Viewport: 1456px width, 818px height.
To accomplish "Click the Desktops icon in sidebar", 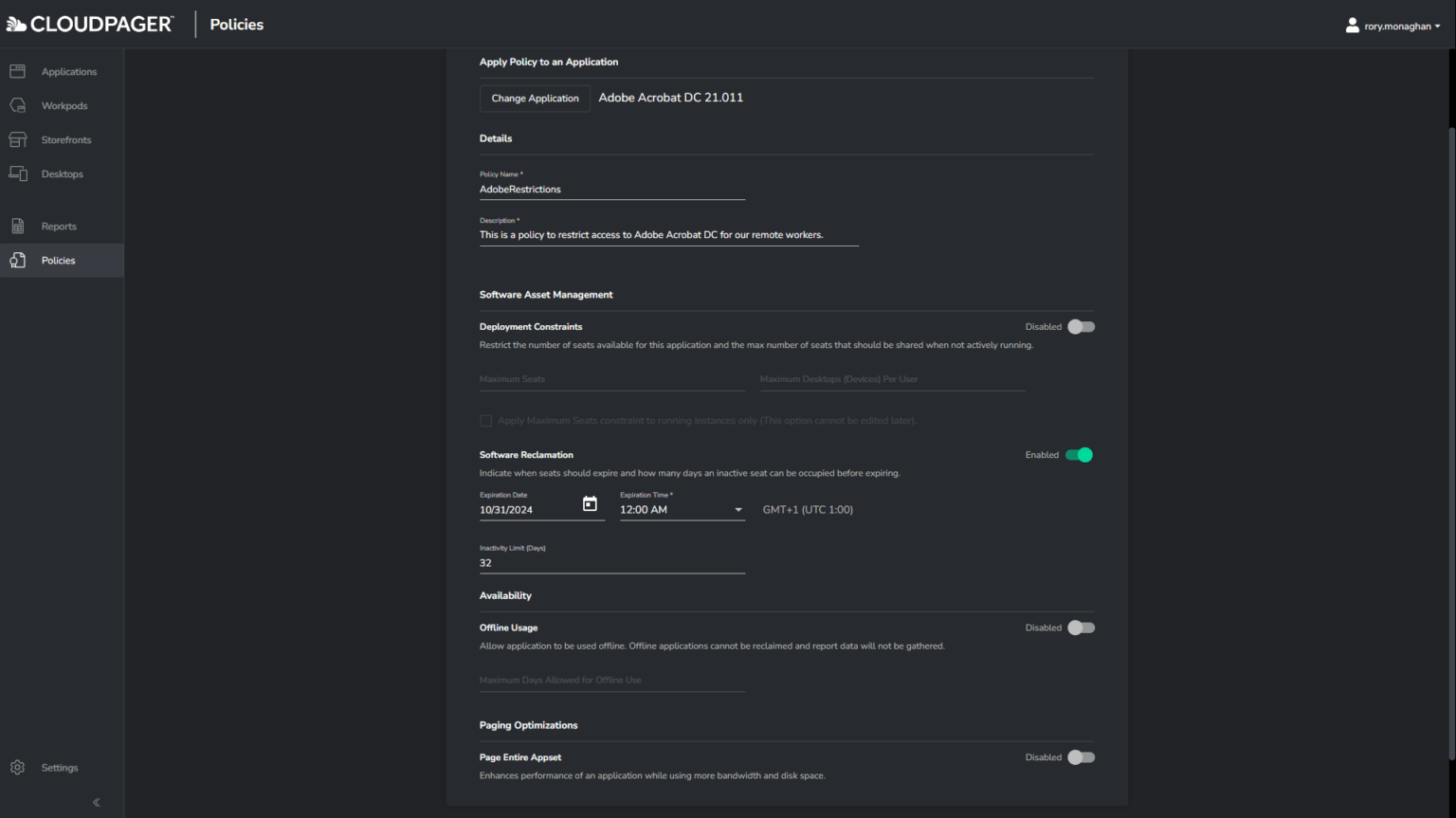I will pos(17,174).
